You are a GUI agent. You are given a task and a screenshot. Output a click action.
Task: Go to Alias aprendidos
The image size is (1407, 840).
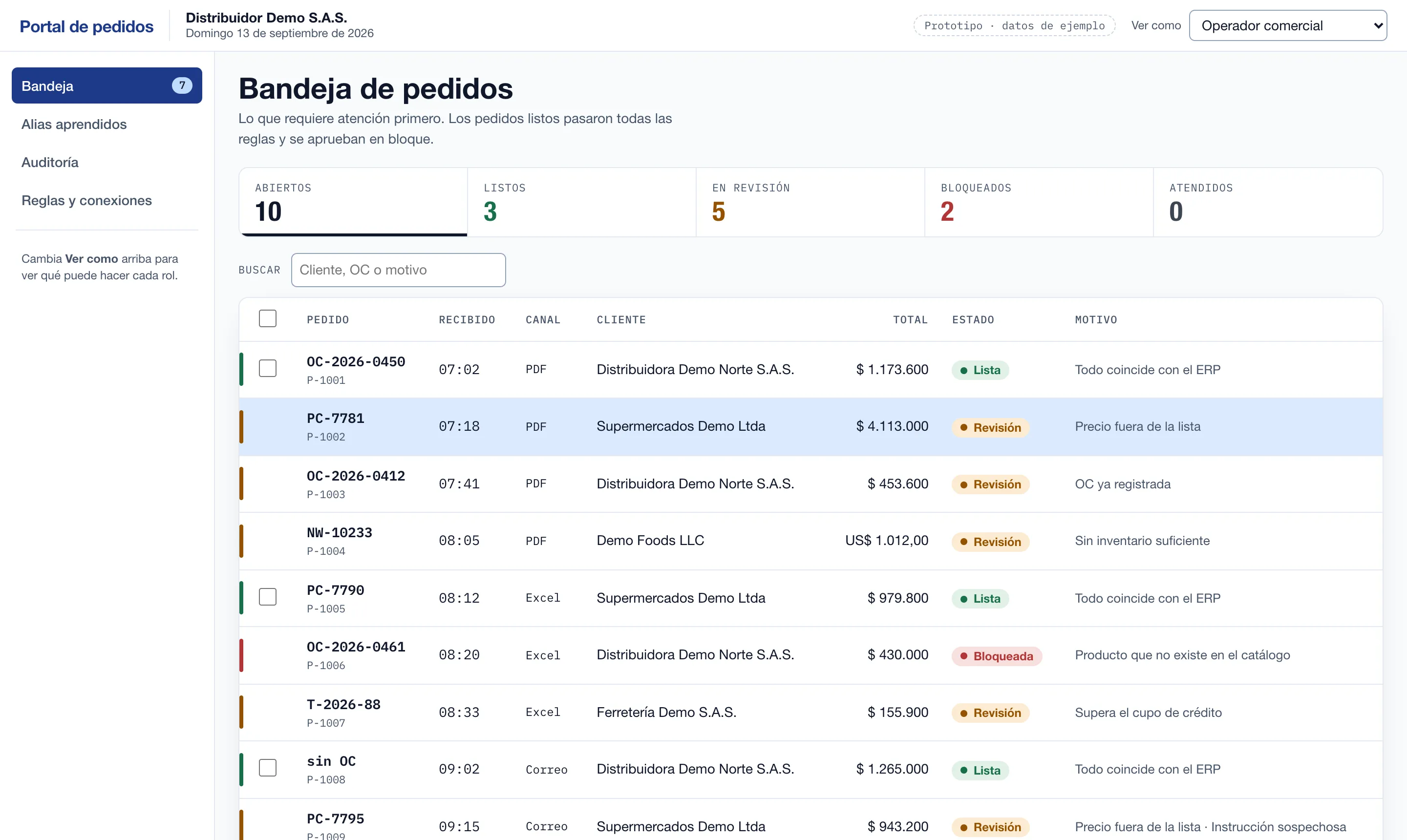(x=74, y=124)
